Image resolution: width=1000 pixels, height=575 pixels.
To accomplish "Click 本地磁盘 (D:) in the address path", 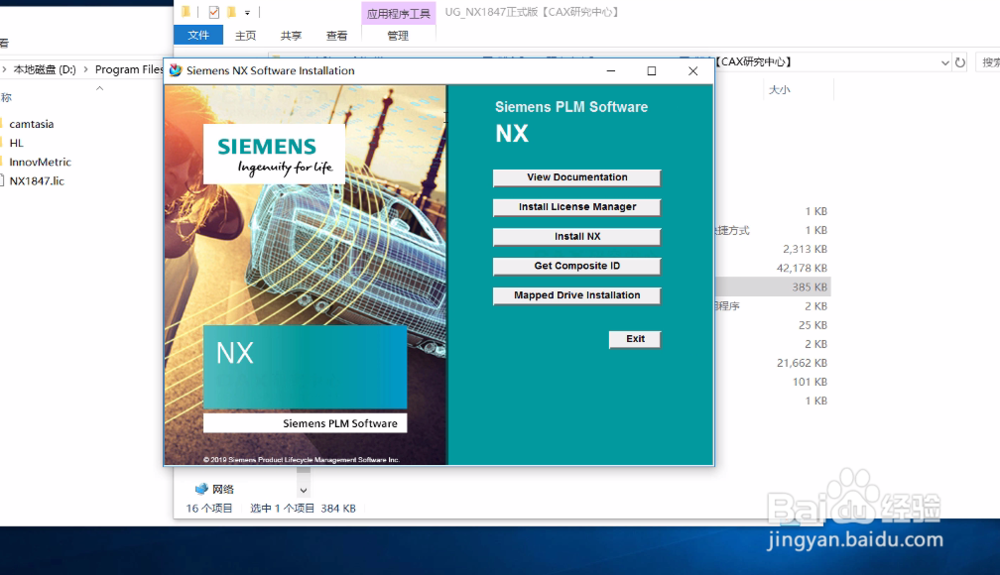I will coord(44,69).
